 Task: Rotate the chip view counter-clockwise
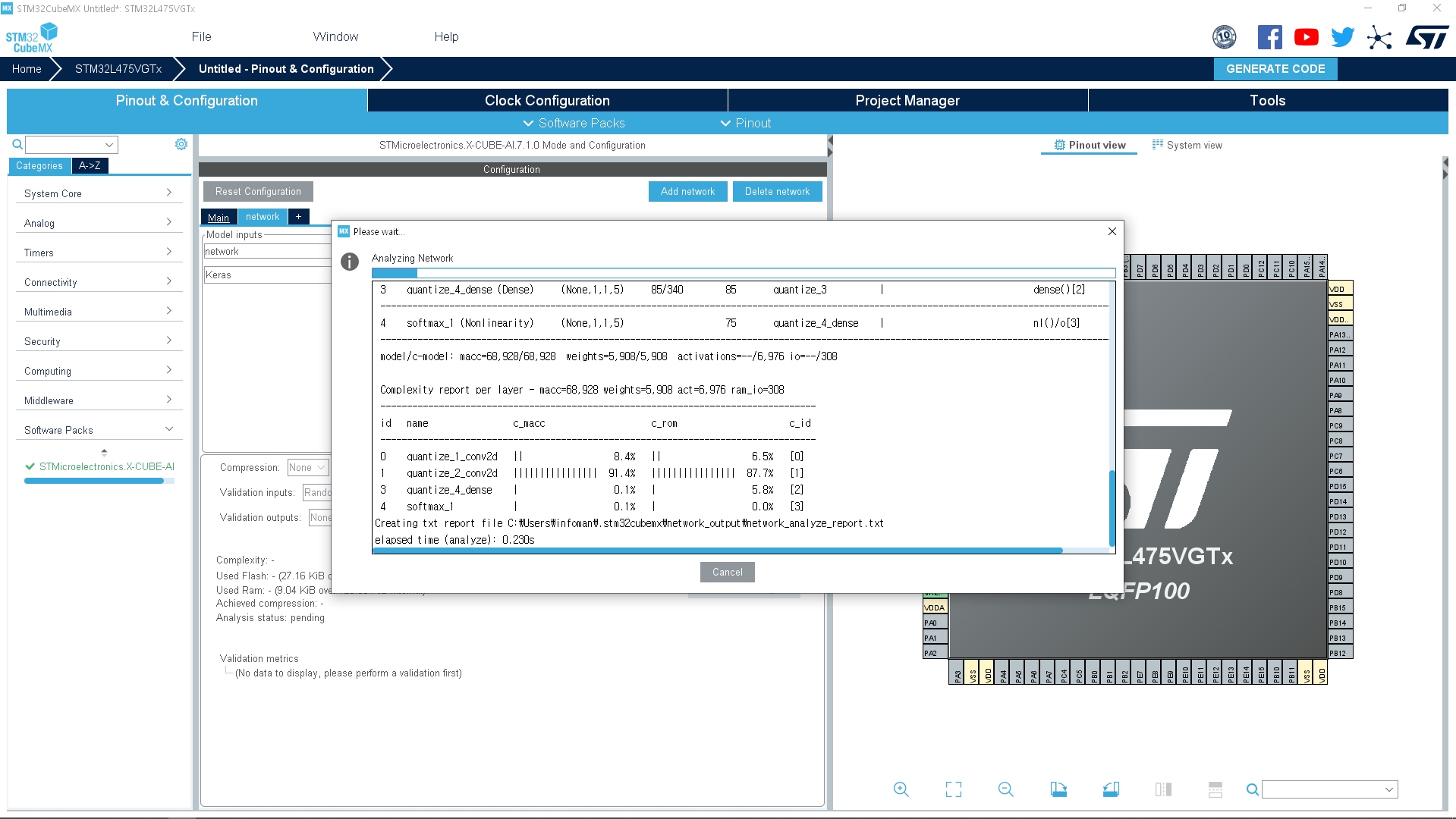1111,789
